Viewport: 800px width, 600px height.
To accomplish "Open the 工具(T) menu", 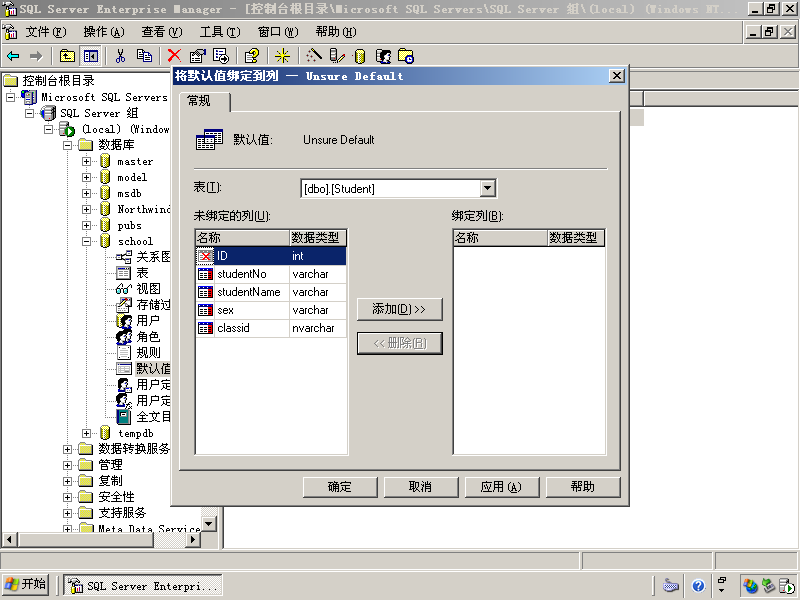I will [x=220, y=32].
